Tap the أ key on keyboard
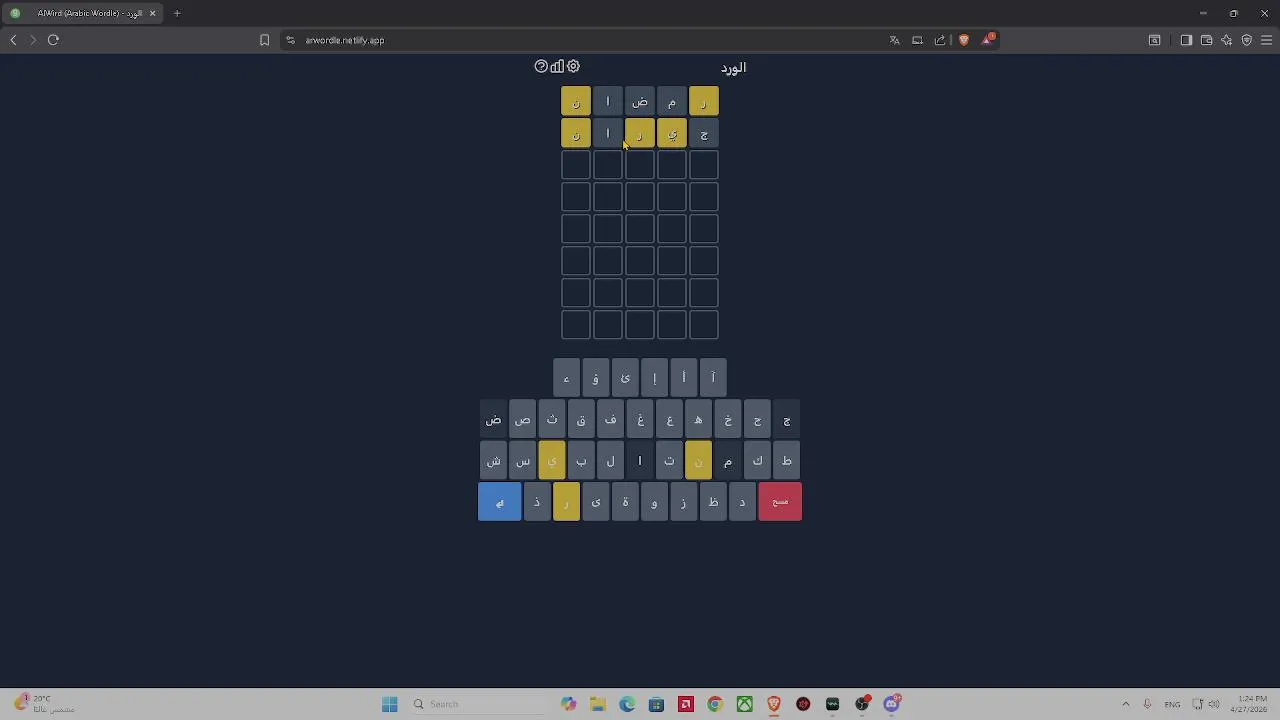Image resolution: width=1280 pixels, height=720 pixels. [x=683, y=377]
